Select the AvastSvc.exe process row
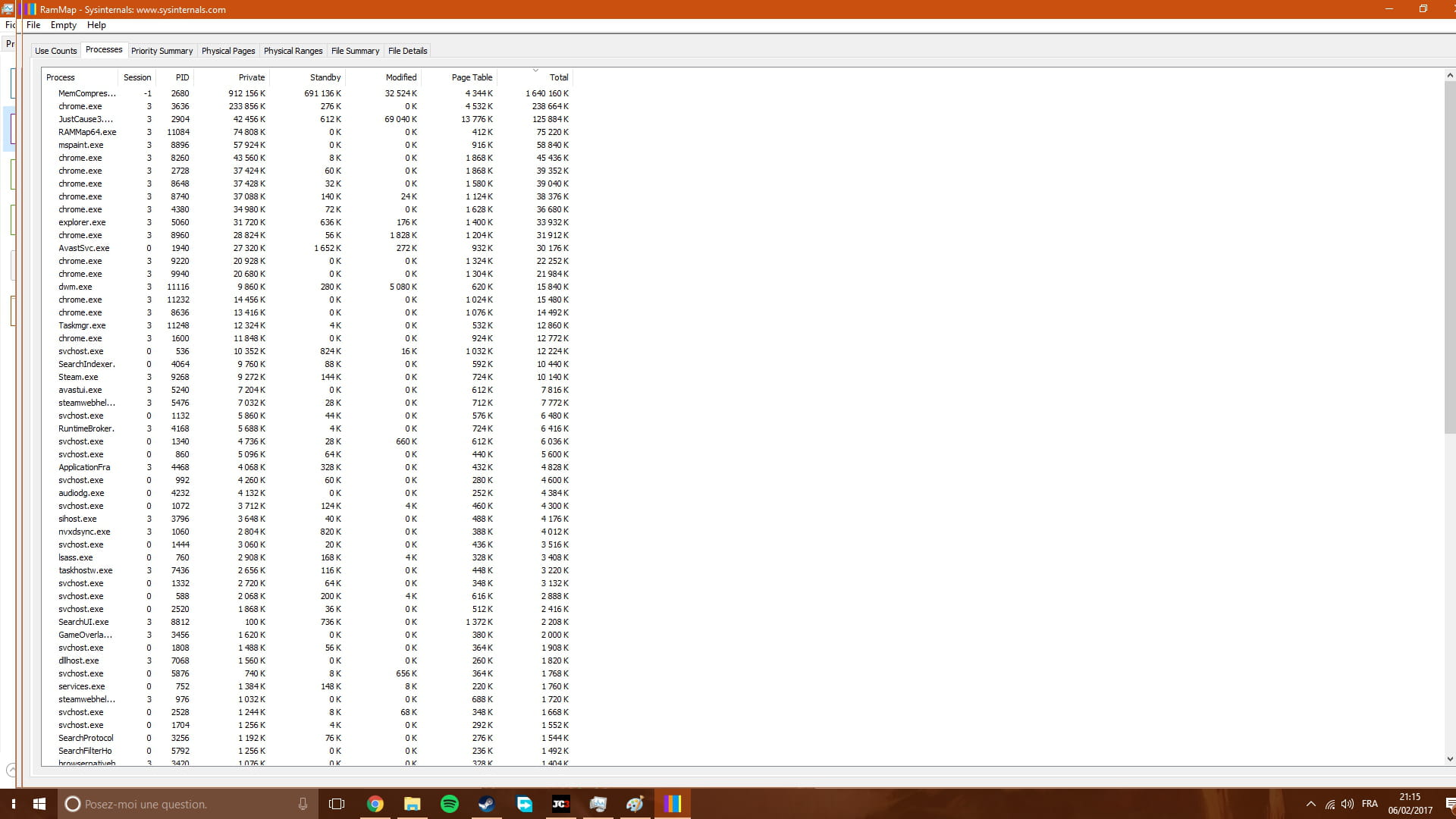Screen dimensions: 1456x819 (307, 248)
